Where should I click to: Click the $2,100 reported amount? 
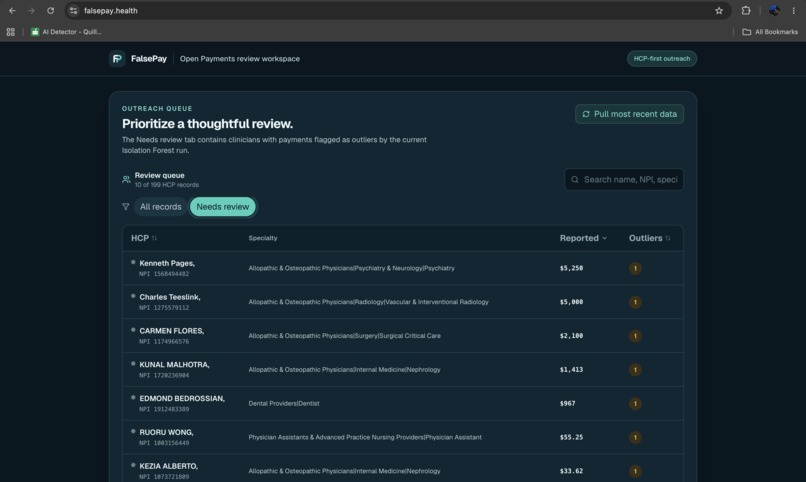[571, 336]
